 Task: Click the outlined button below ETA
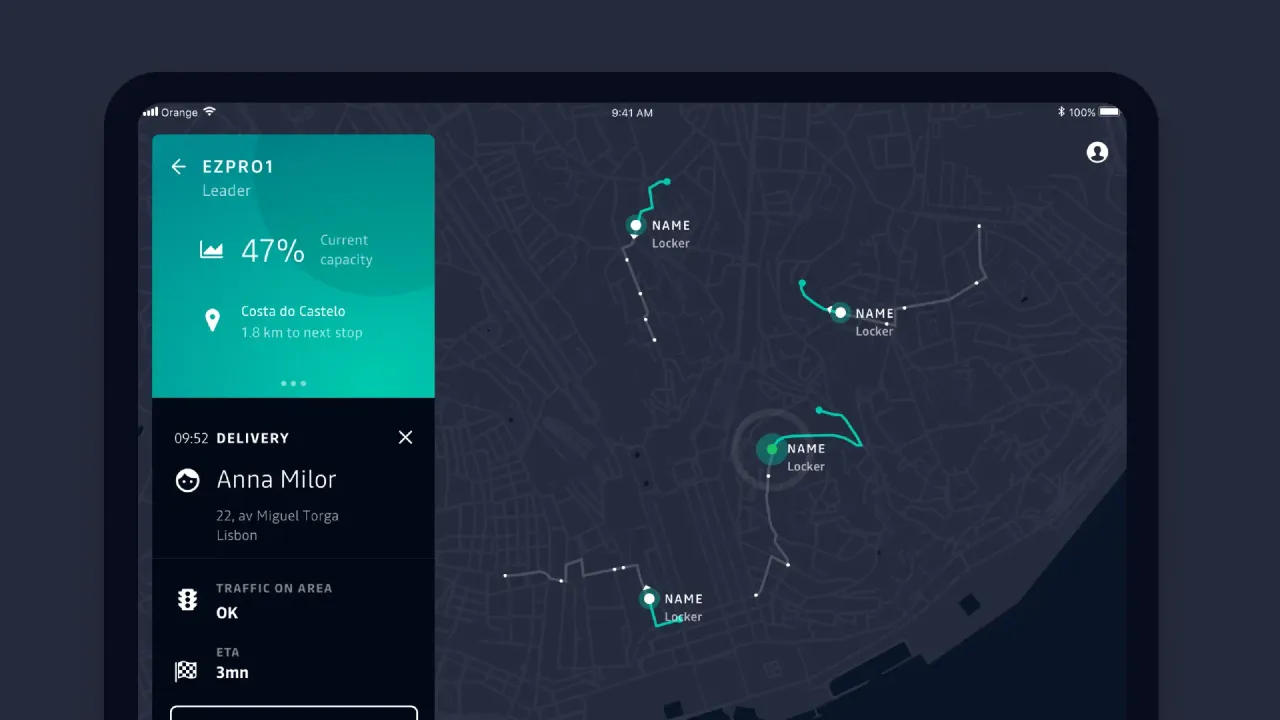tap(293, 712)
